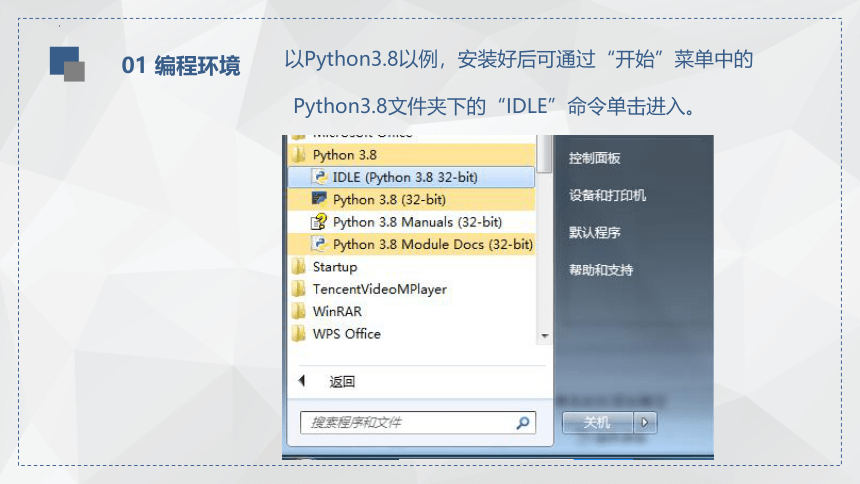The width and height of the screenshot is (860, 484).
Task: Click the WPS Office folder icon
Action: tap(299, 334)
